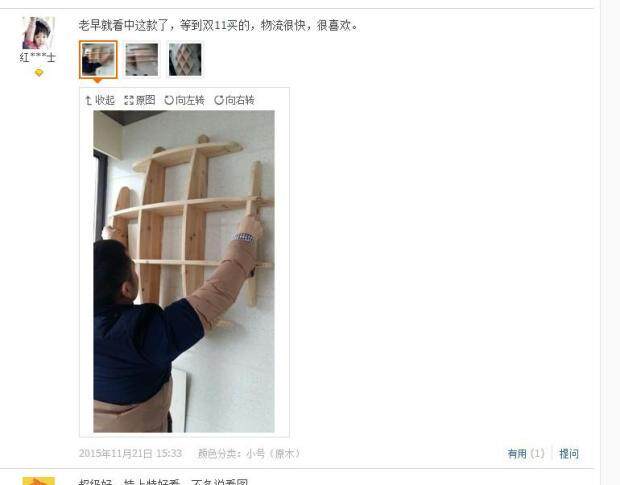Screen dimensions: 620x485
Task: Click the next reviewer's orange avatar
Action: [39, 481]
